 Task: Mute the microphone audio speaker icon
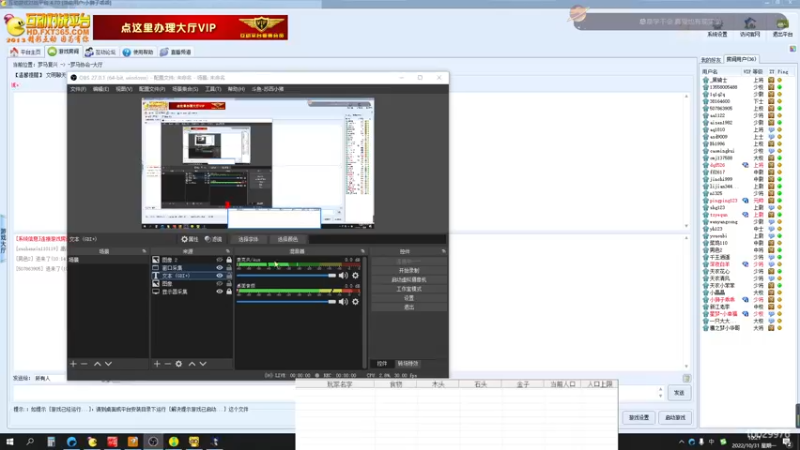pyautogui.click(x=343, y=276)
